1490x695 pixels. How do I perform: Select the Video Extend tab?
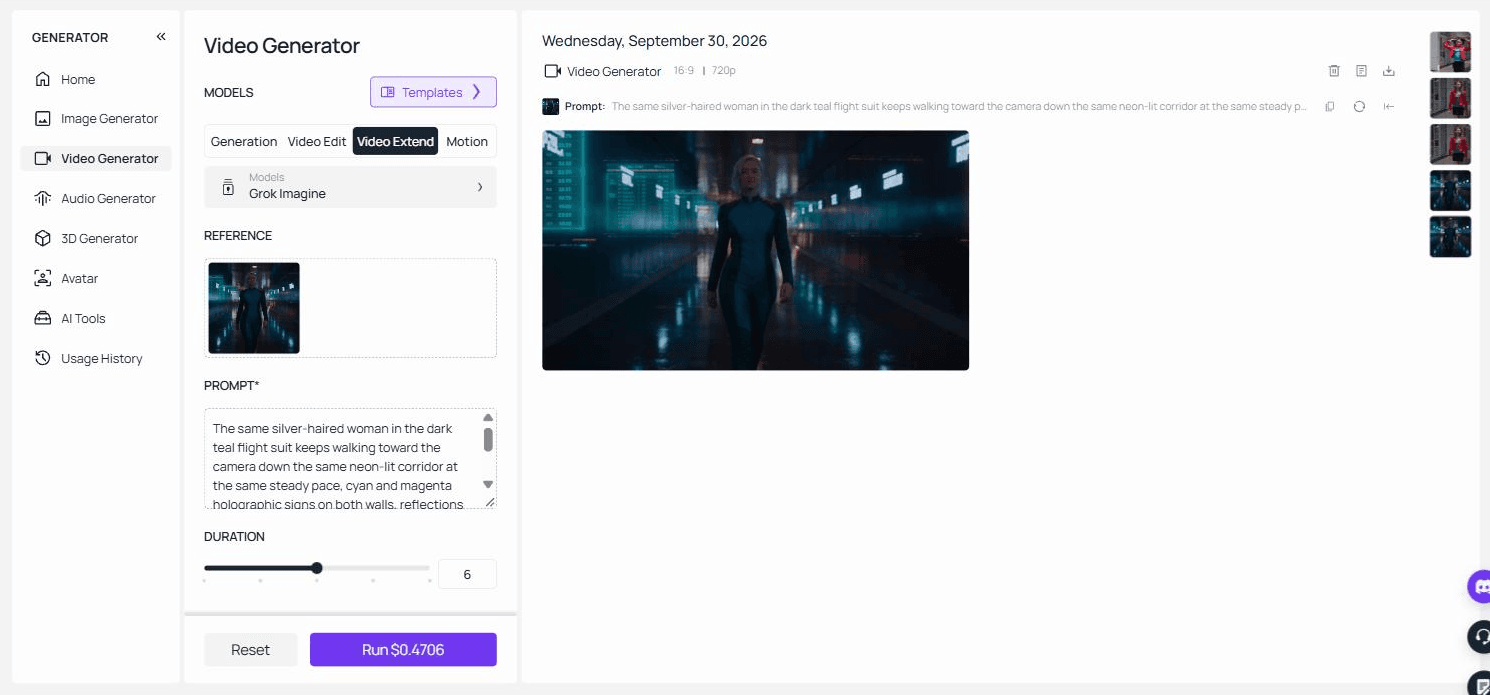coord(396,141)
